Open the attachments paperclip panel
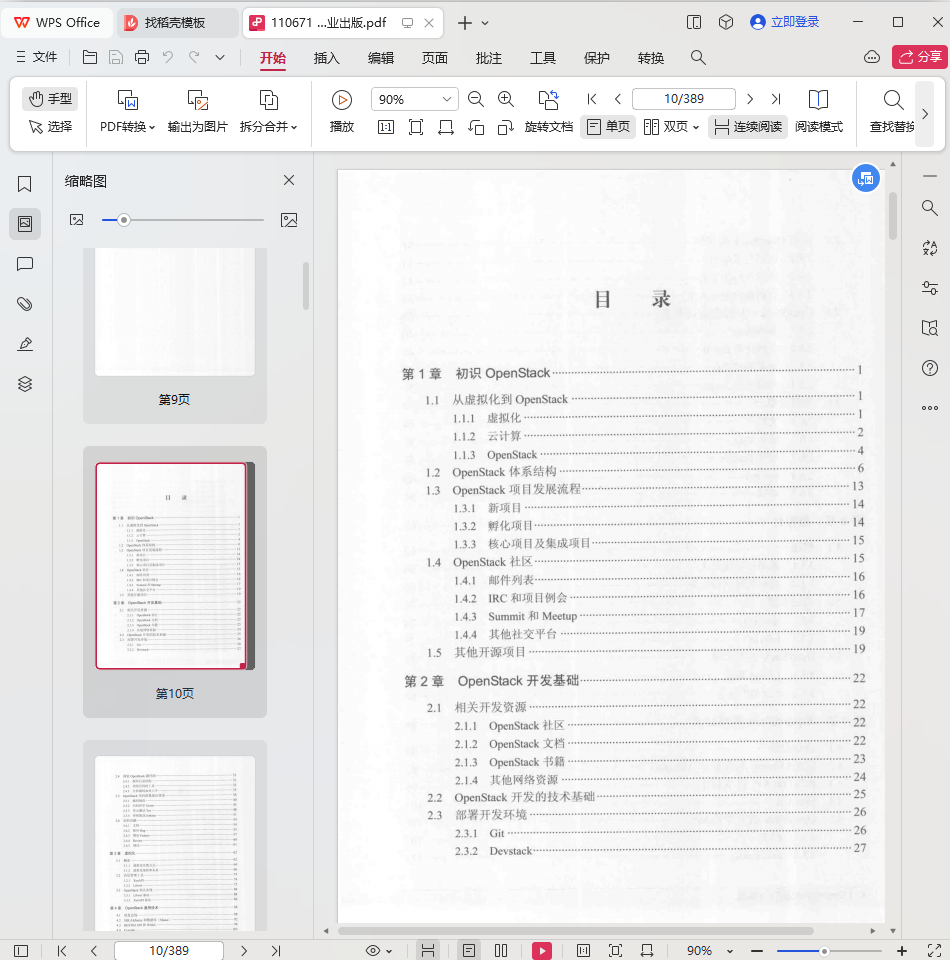The width and height of the screenshot is (950, 960). pos(25,304)
